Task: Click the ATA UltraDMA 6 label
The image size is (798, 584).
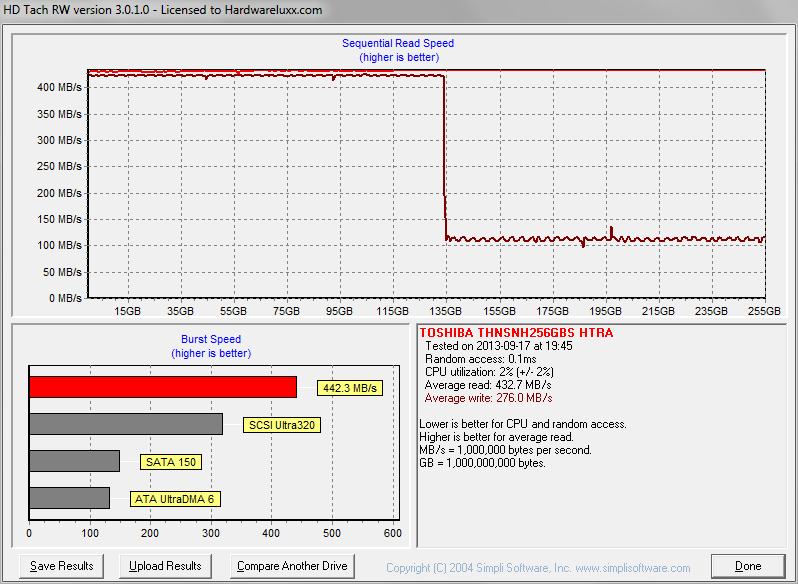Action: tap(175, 499)
